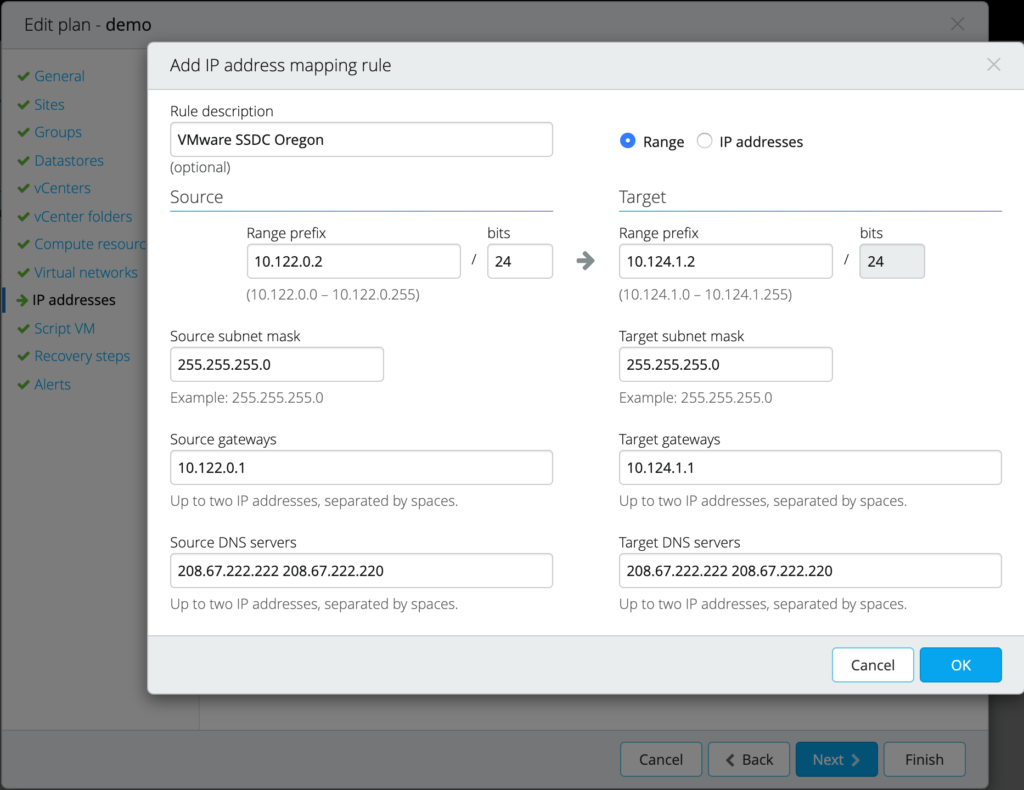Click the source-to-target arrow icon
Screen dimensions: 1024x790
point(586,261)
